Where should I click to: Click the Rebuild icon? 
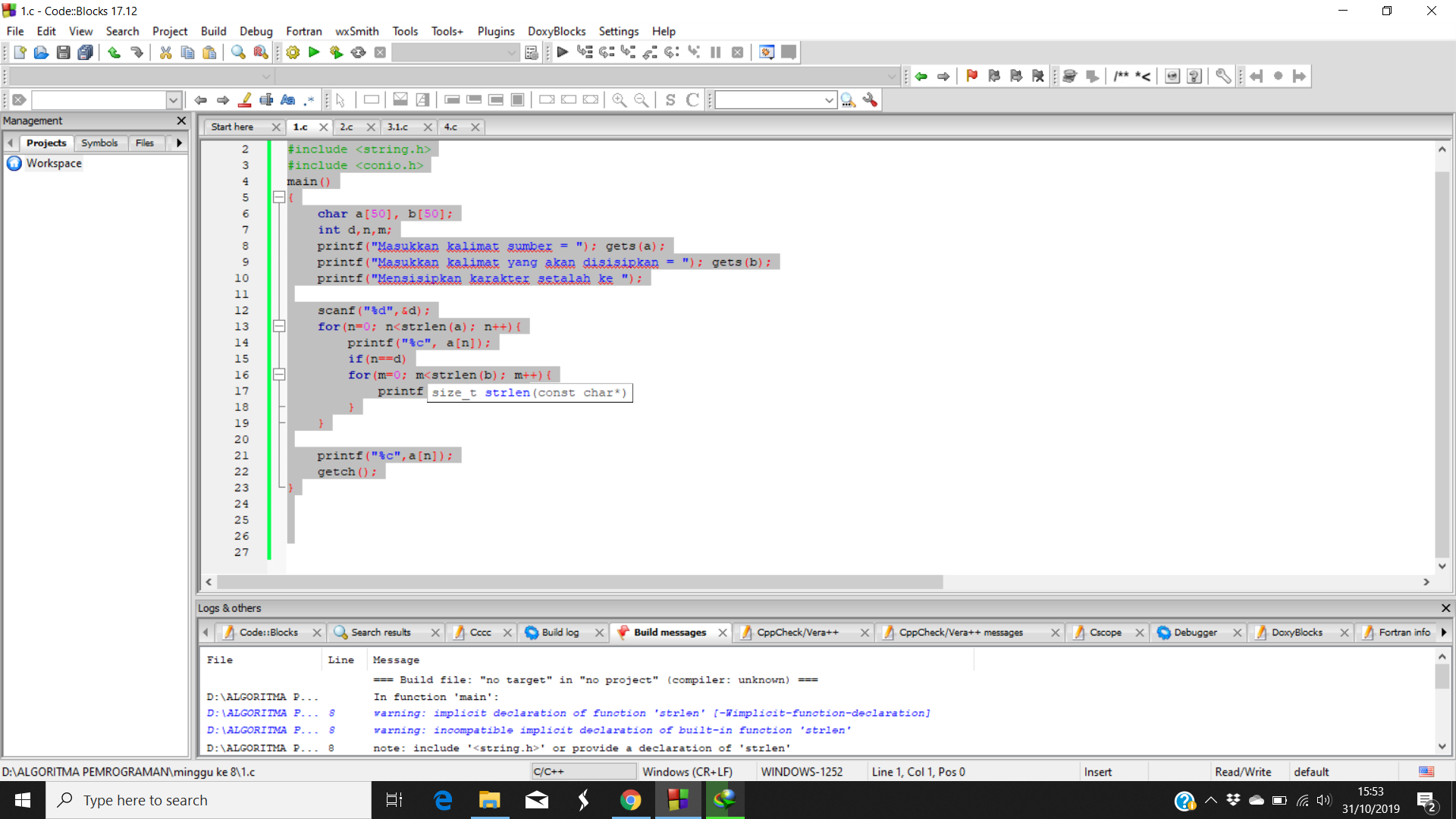click(359, 52)
